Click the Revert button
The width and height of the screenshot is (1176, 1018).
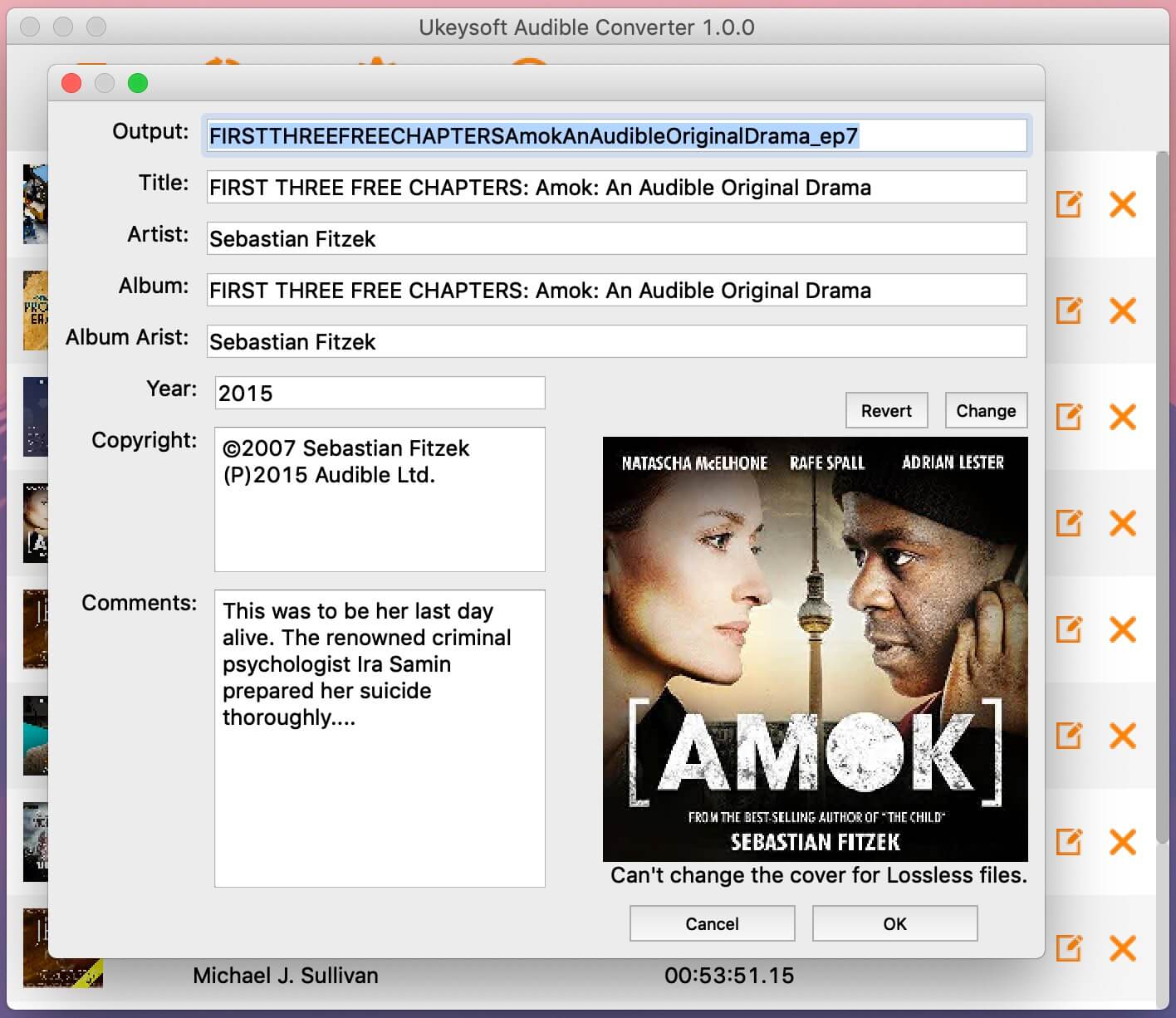click(886, 410)
